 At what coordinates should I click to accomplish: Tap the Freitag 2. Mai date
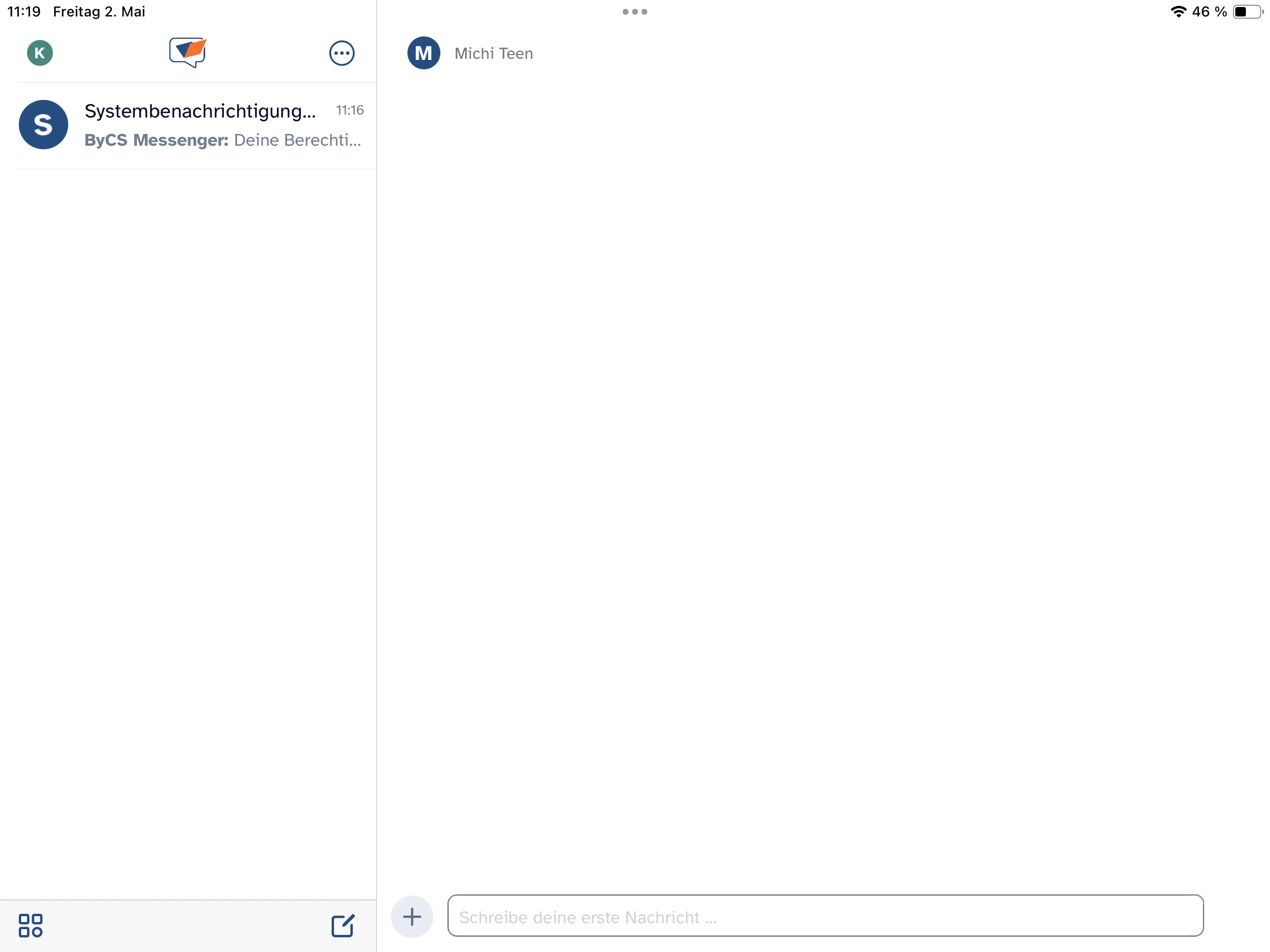pyautogui.click(x=99, y=12)
